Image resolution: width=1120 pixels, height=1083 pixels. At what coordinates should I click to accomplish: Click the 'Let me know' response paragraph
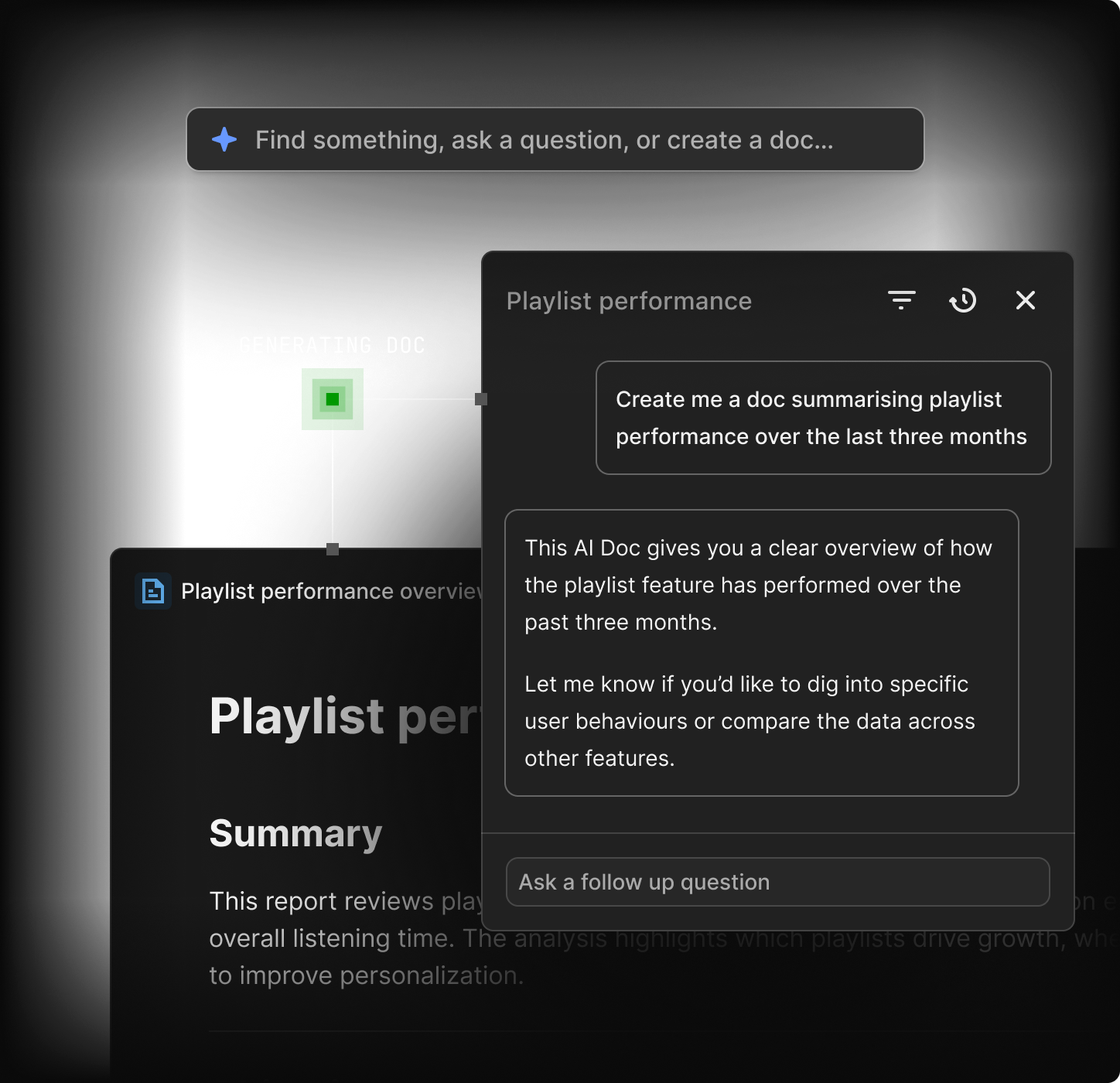[749, 721]
